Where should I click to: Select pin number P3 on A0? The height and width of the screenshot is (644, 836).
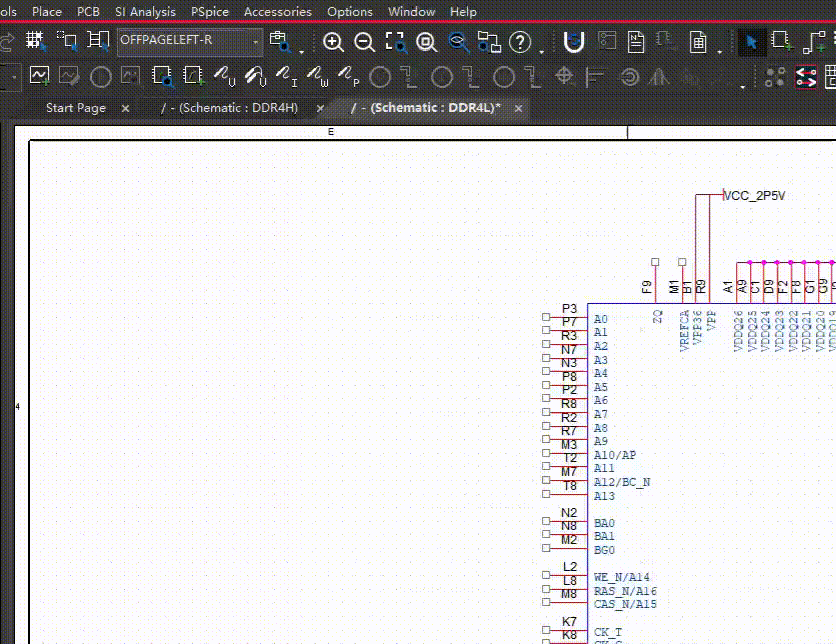tap(569, 309)
